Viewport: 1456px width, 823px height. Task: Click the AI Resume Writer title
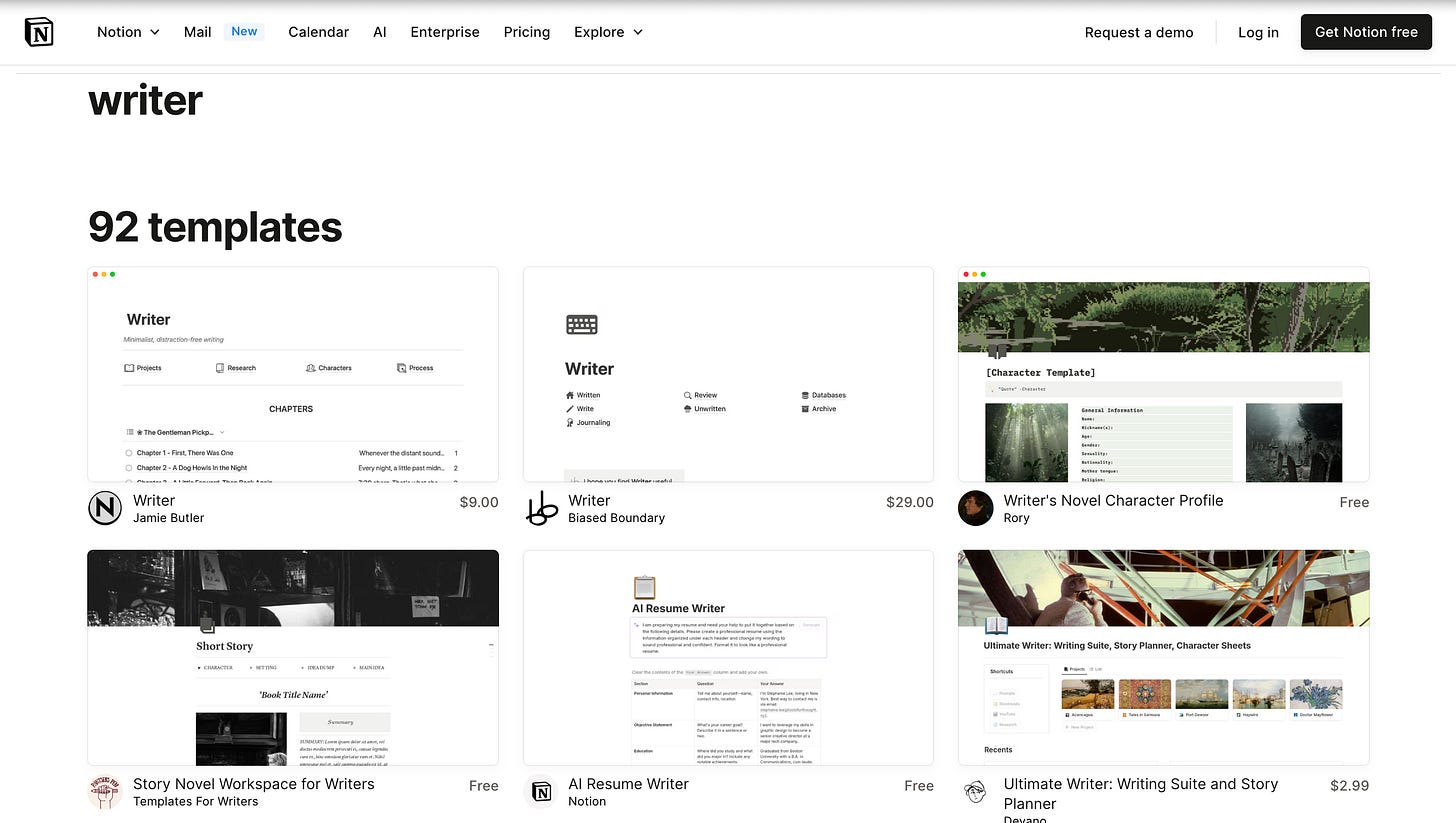[x=628, y=784]
